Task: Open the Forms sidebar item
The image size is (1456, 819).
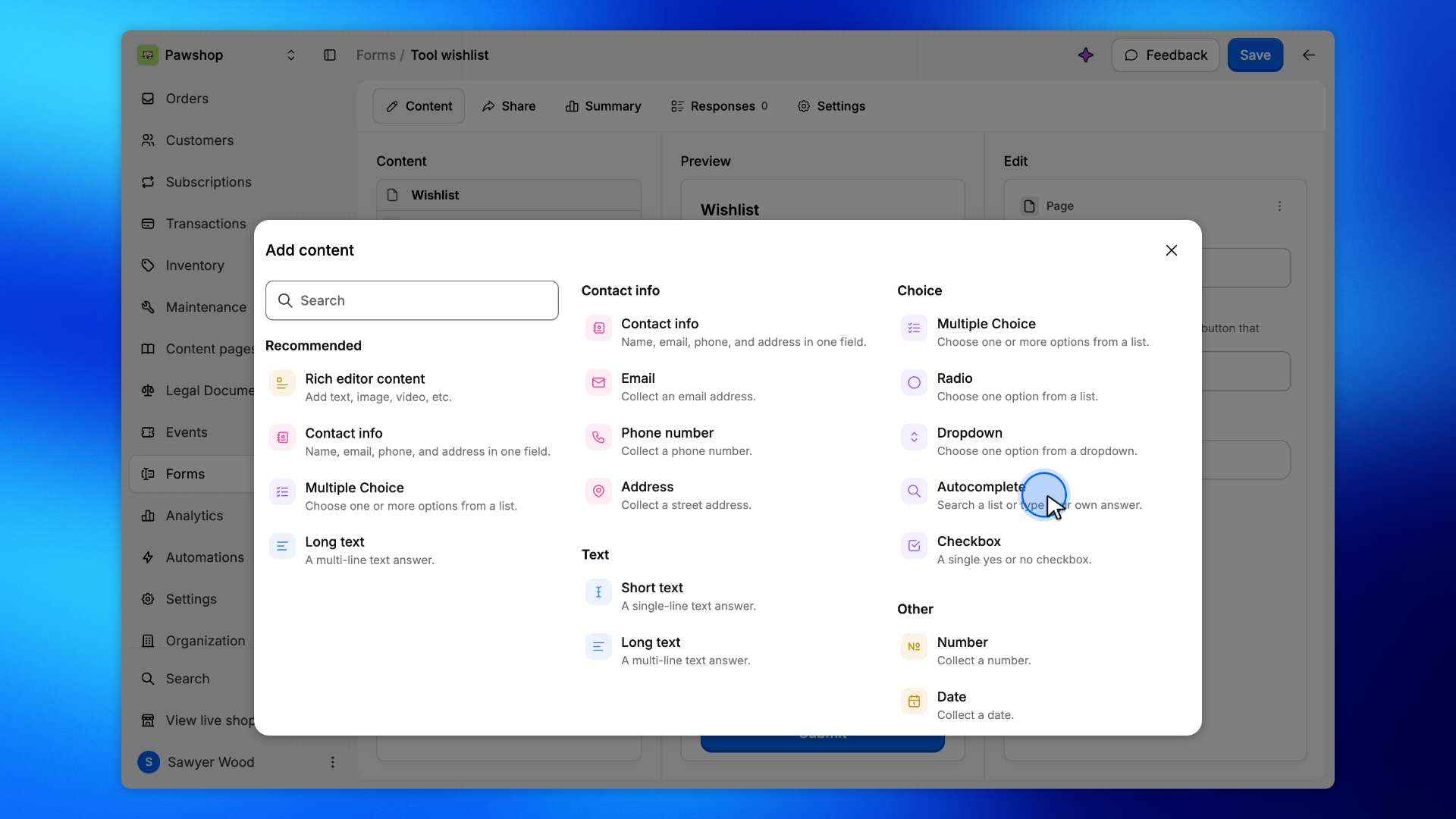Action: [191, 474]
